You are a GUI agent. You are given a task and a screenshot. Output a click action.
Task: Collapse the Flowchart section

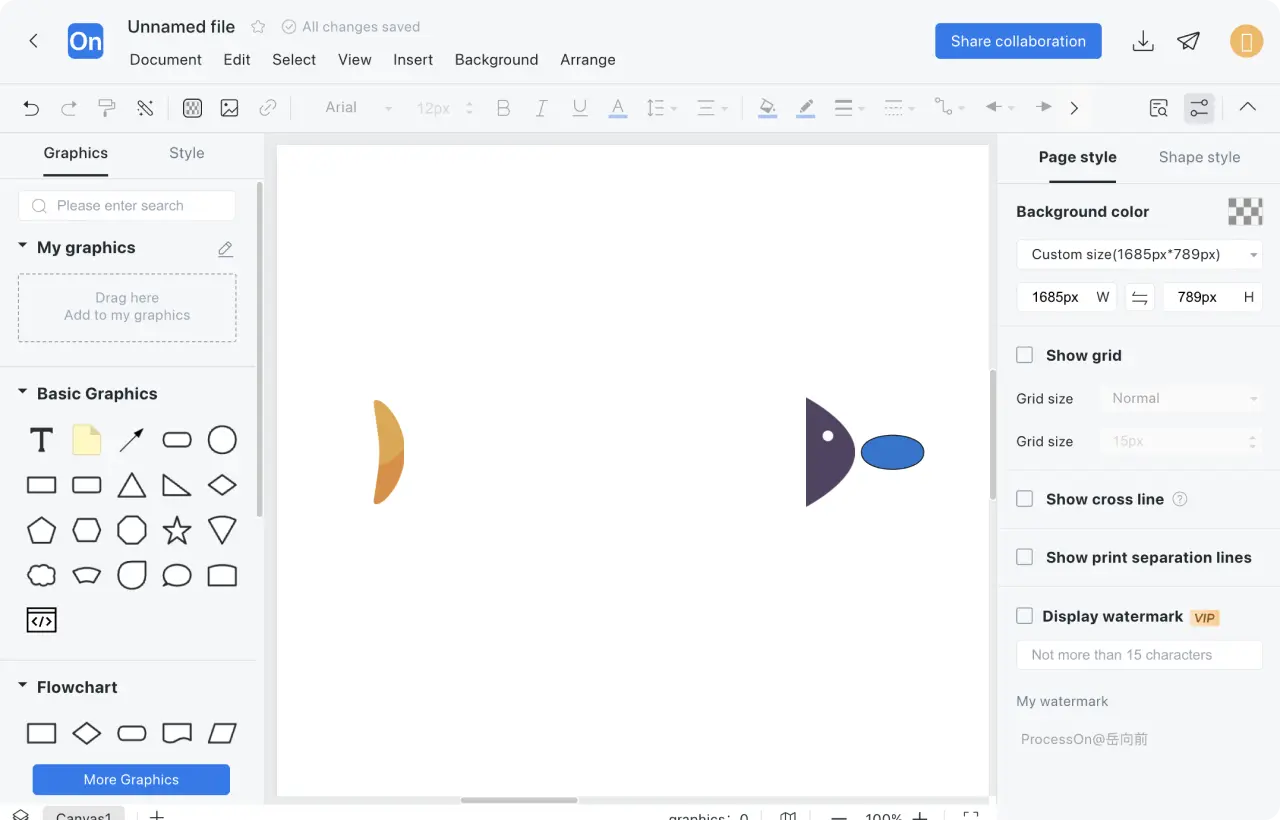click(22, 687)
